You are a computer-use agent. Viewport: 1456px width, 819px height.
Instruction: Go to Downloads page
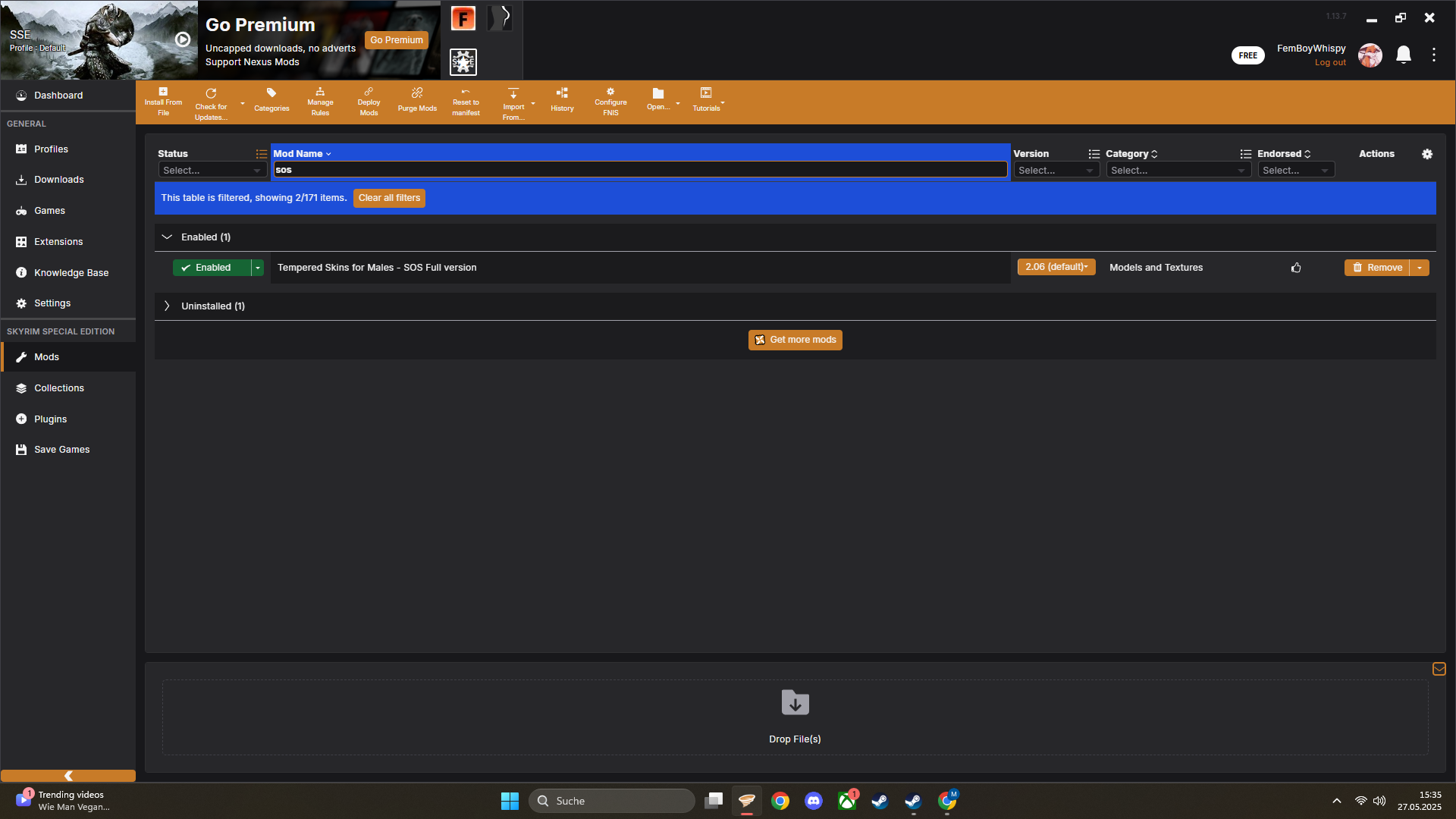tap(68, 180)
